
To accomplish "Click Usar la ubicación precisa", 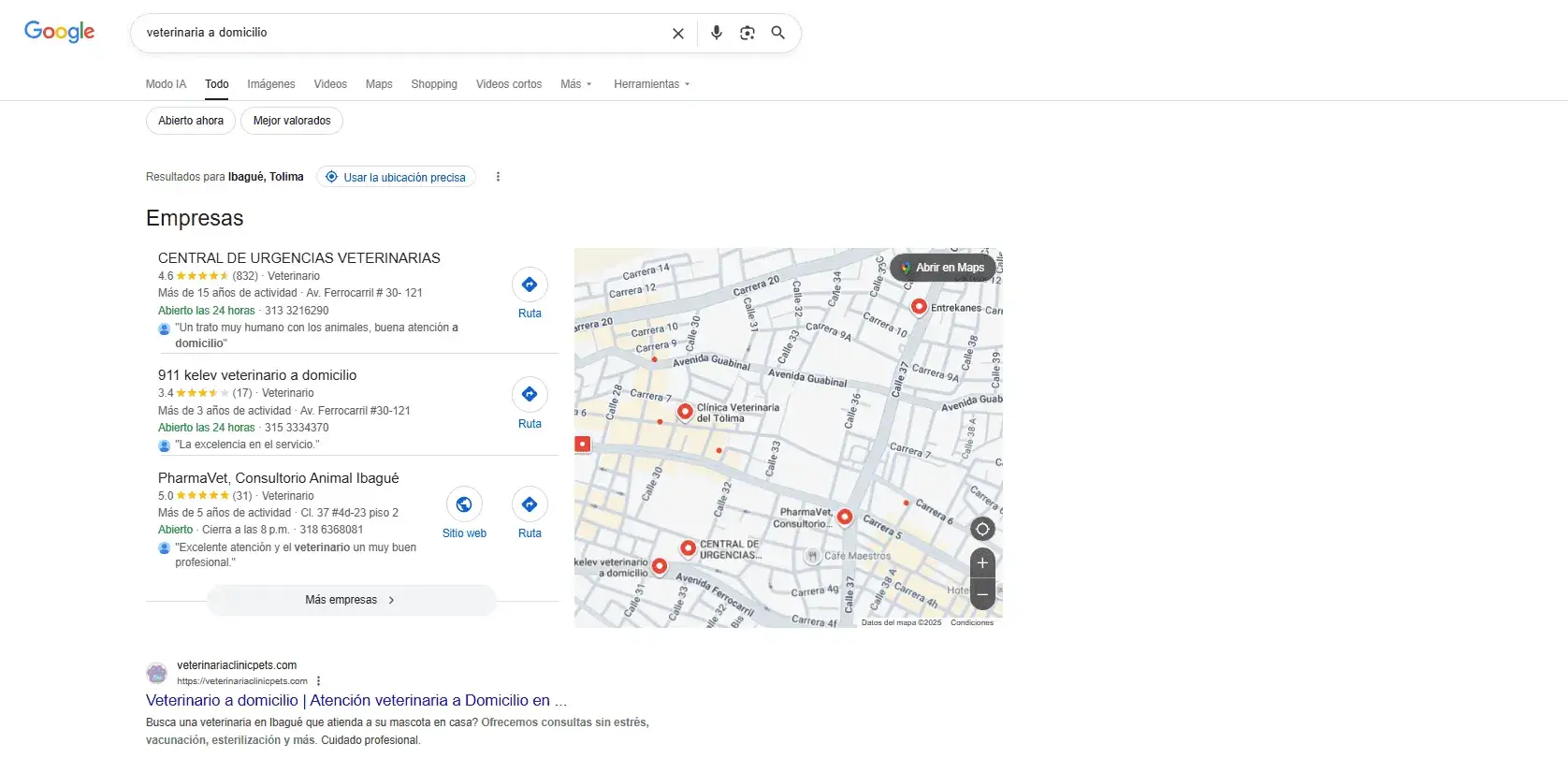I will pyautogui.click(x=396, y=177).
